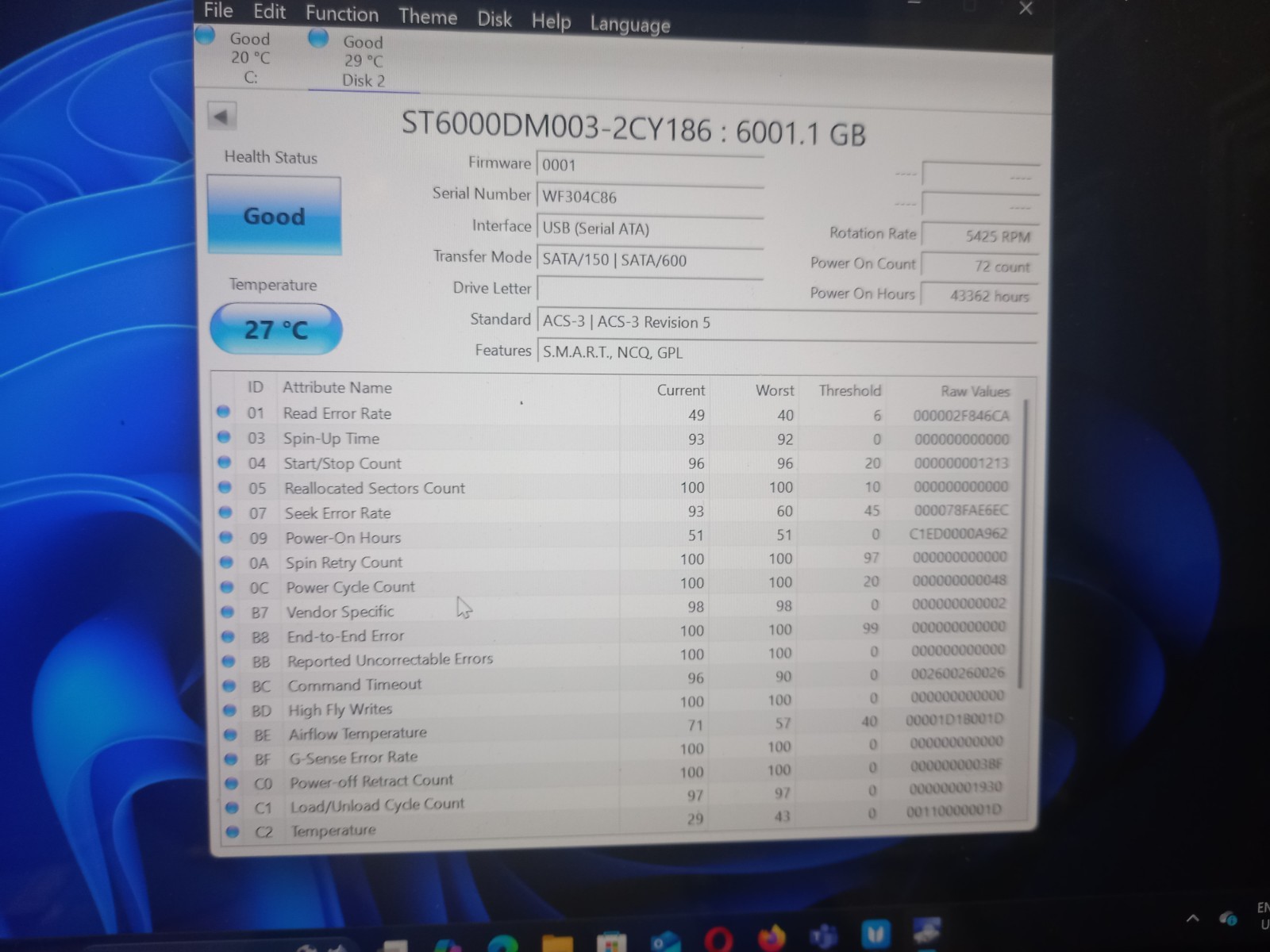Close the CrystalDiskInfo window

click(1026, 8)
